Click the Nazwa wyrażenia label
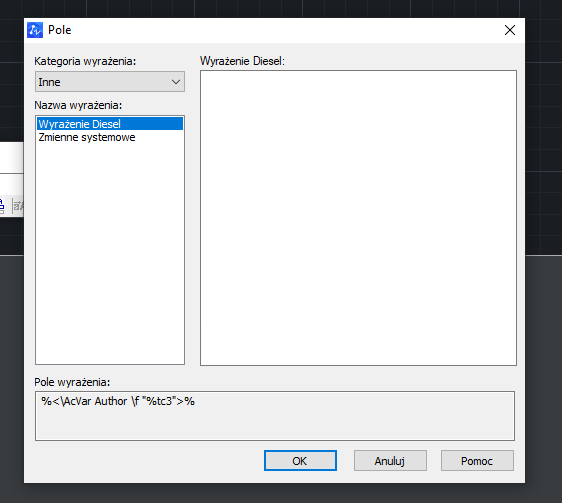The height and width of the screenshot is (503, 562). click(78, 105)
